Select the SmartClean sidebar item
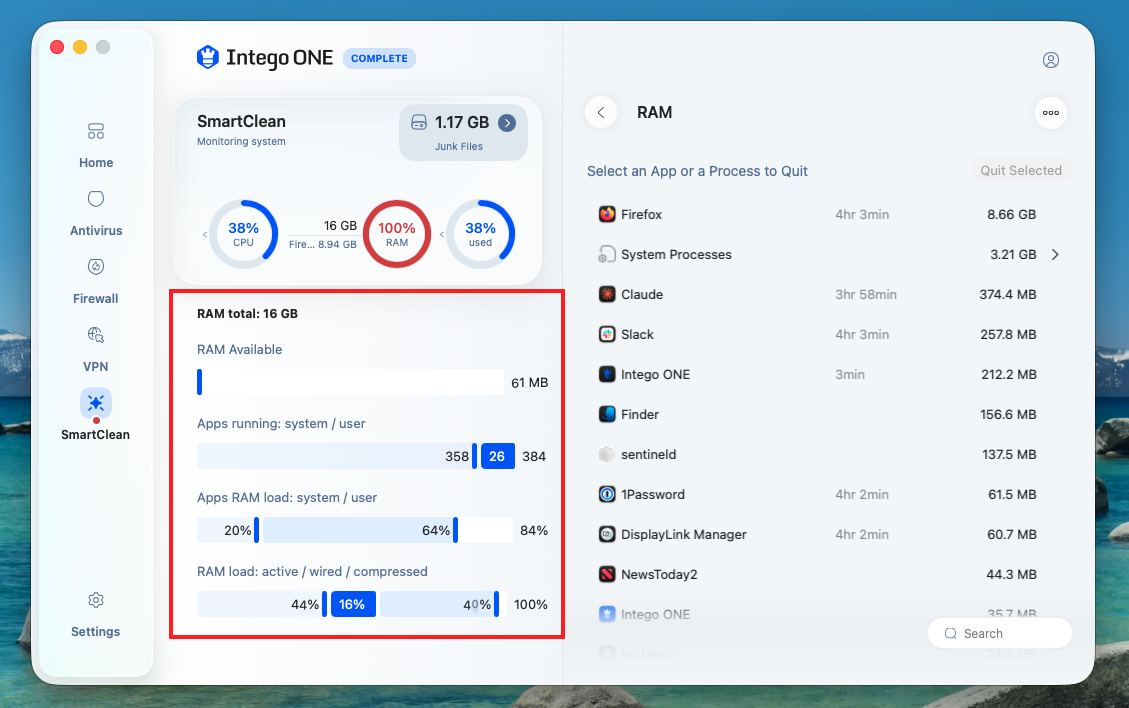 click(x=96, y=416)
